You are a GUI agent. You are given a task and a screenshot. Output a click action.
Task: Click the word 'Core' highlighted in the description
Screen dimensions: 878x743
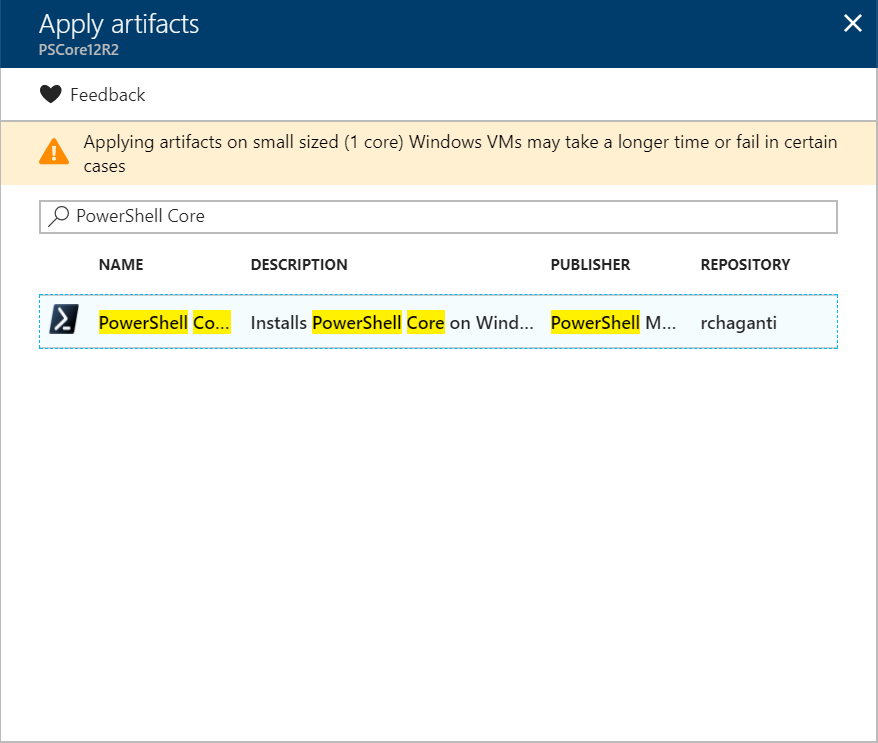click(425, 323)
